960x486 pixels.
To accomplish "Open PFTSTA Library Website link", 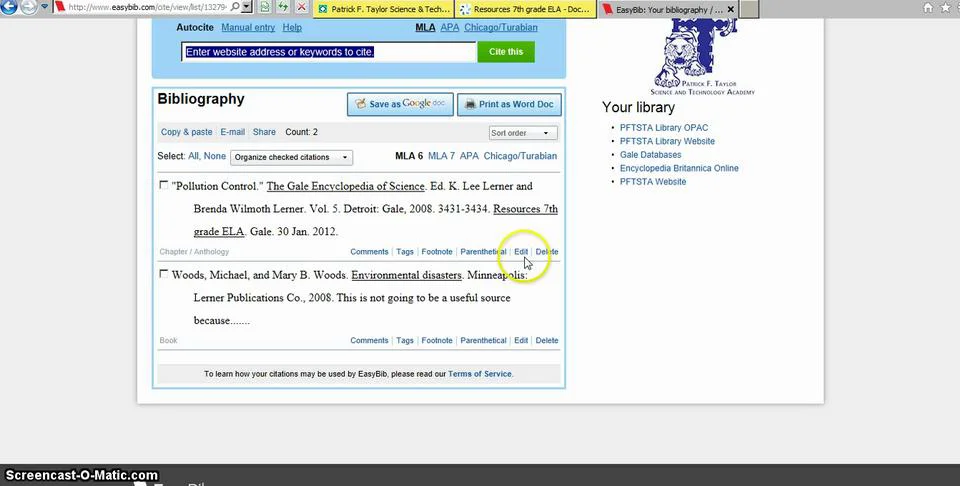I will 667,141.
